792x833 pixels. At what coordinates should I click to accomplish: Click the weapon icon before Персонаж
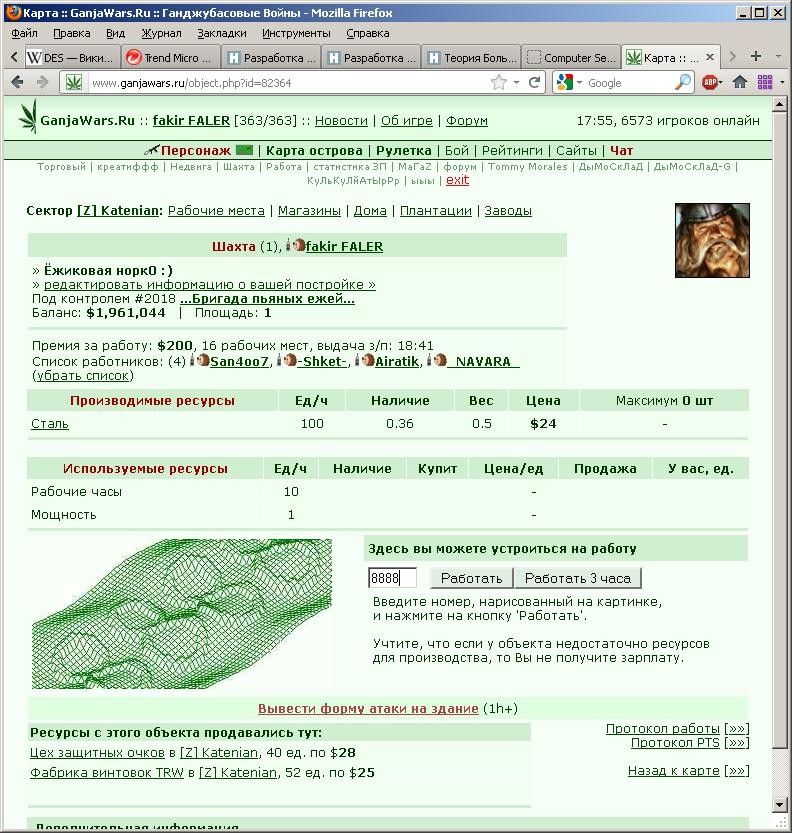pos(151,150)
